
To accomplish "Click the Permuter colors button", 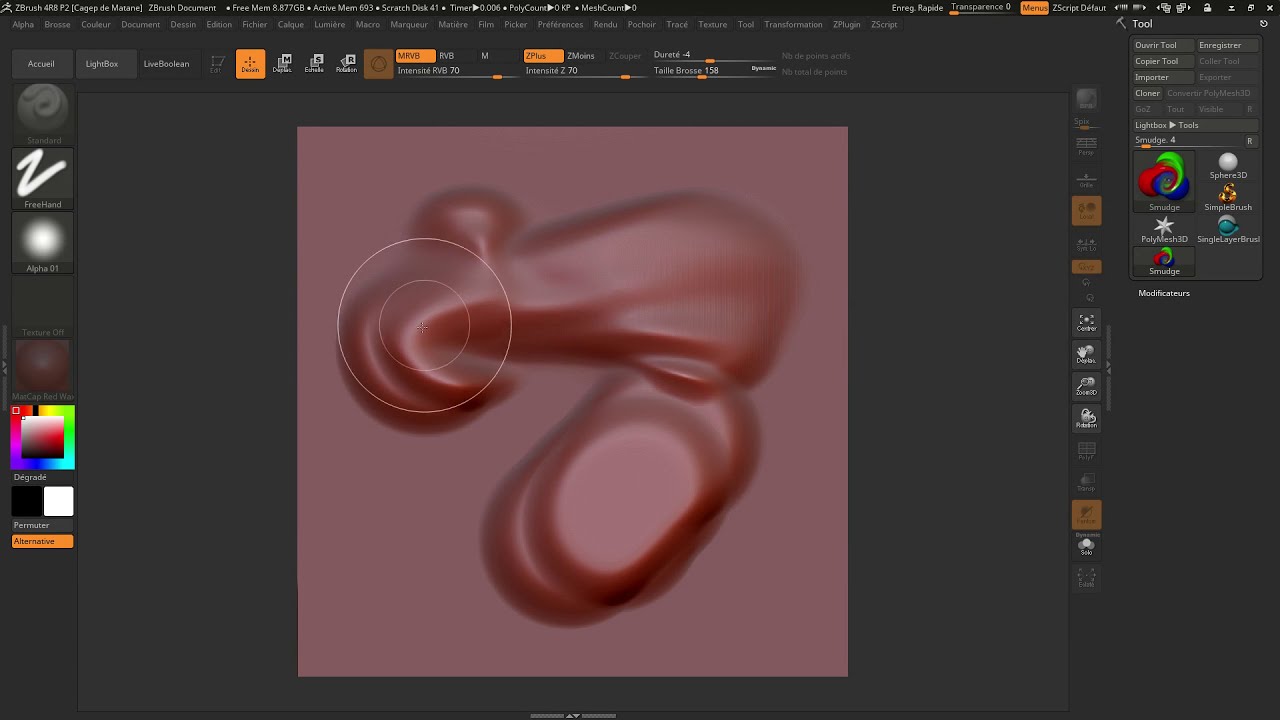I will tap(42, 525).
